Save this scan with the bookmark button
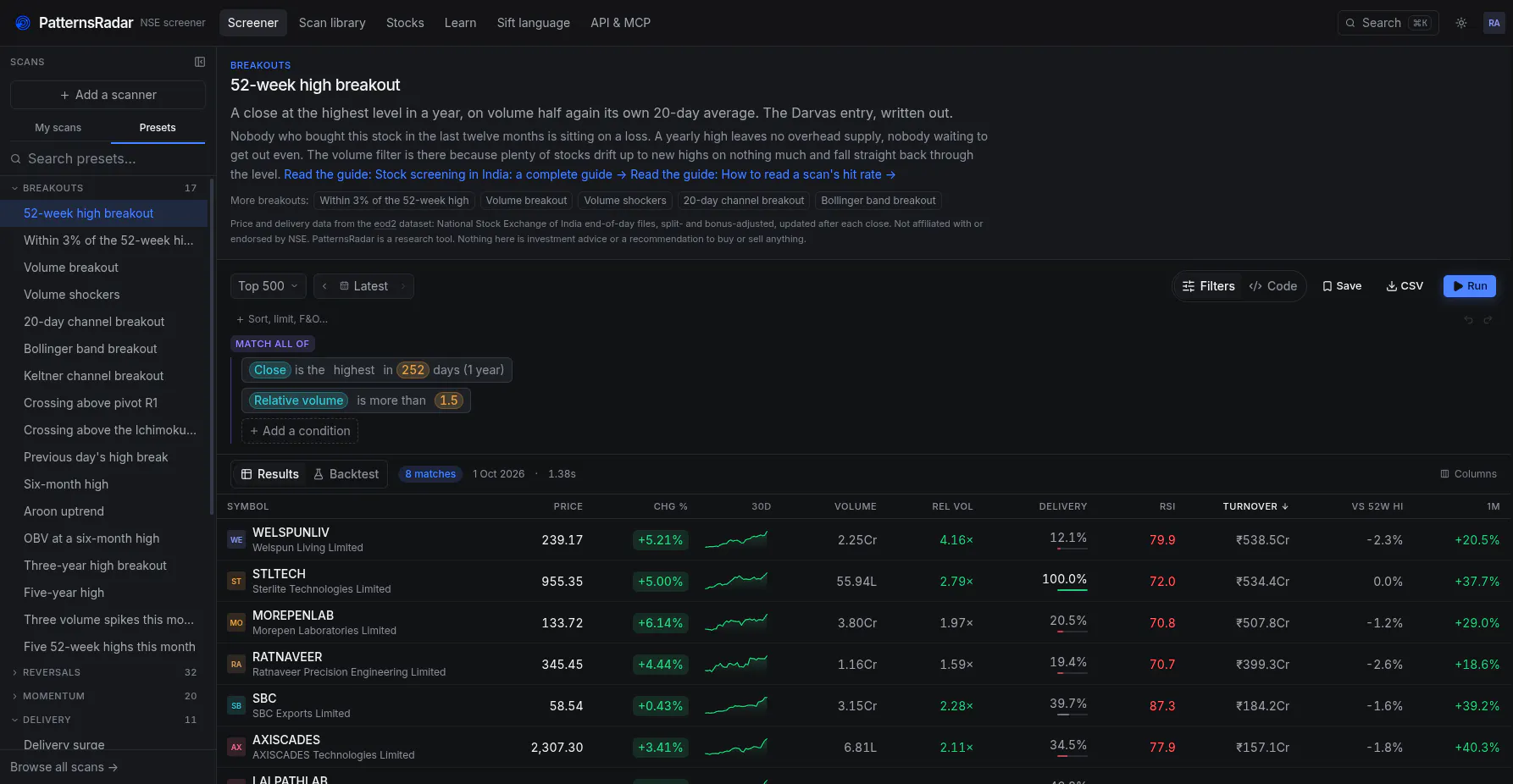This screenshot has width=1513, height=784. (1342, 286)
